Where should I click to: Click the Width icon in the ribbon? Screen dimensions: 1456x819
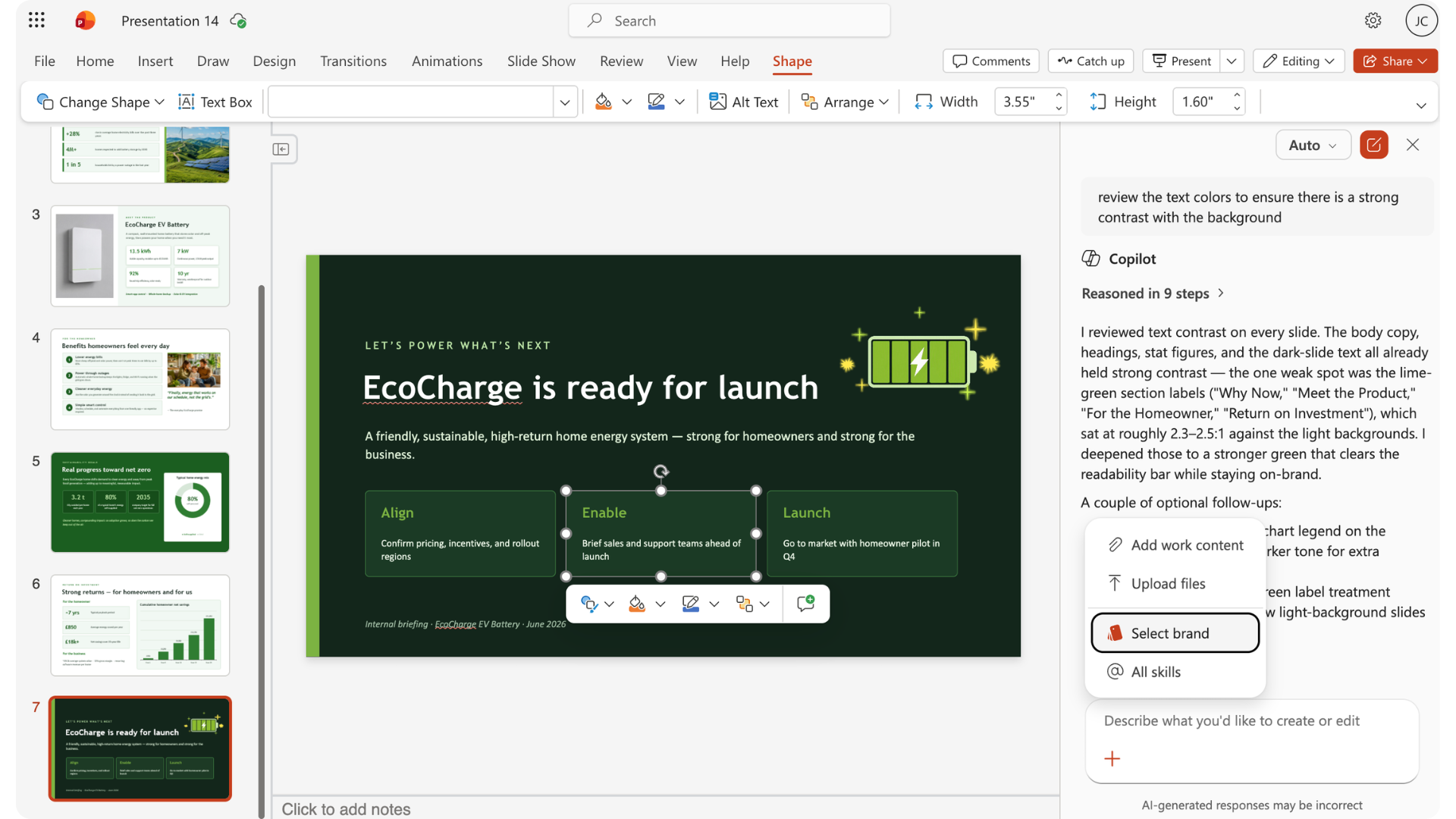click(923, 102)
